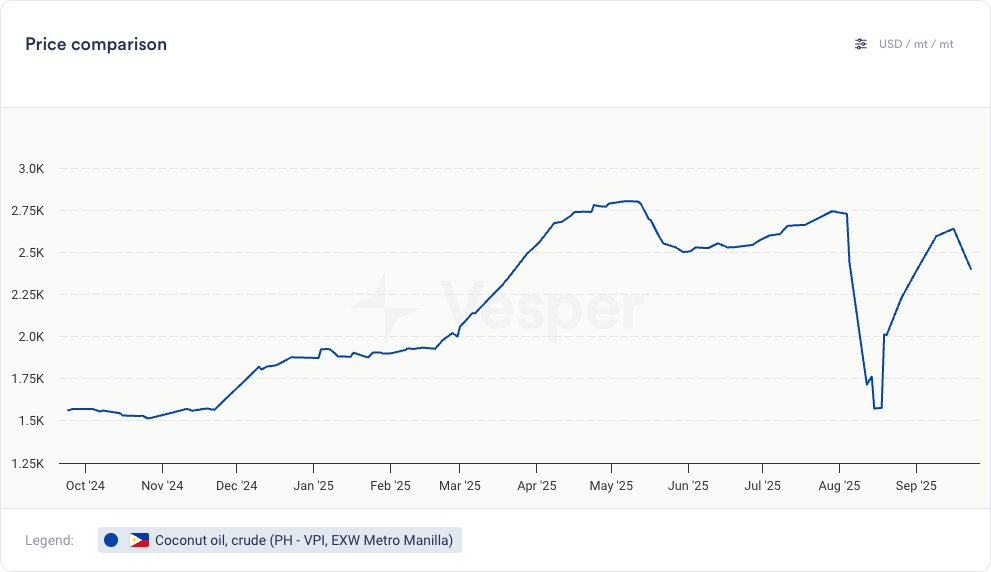Click the Vesper watermark logo mark
991x572 pixels.
pos(391,307)
